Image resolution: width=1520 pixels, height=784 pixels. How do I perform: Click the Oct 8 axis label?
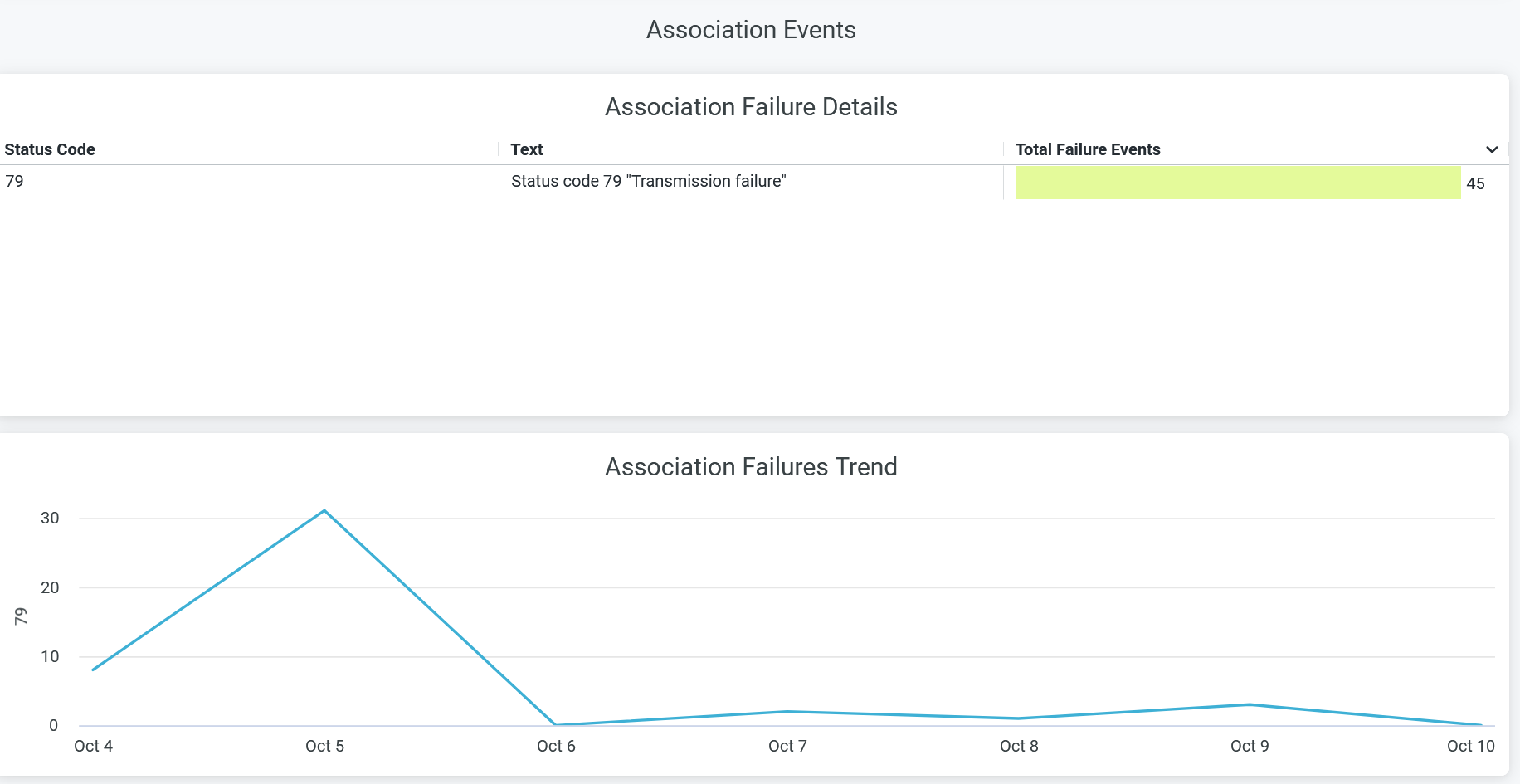pos(1019,746)
